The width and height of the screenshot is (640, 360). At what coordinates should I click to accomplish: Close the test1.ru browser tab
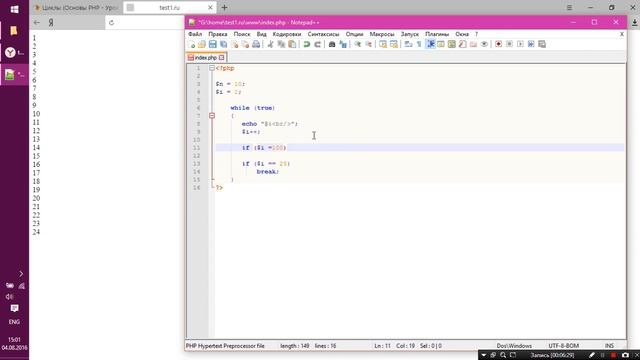pyautogui.click(x=210, y=7)
